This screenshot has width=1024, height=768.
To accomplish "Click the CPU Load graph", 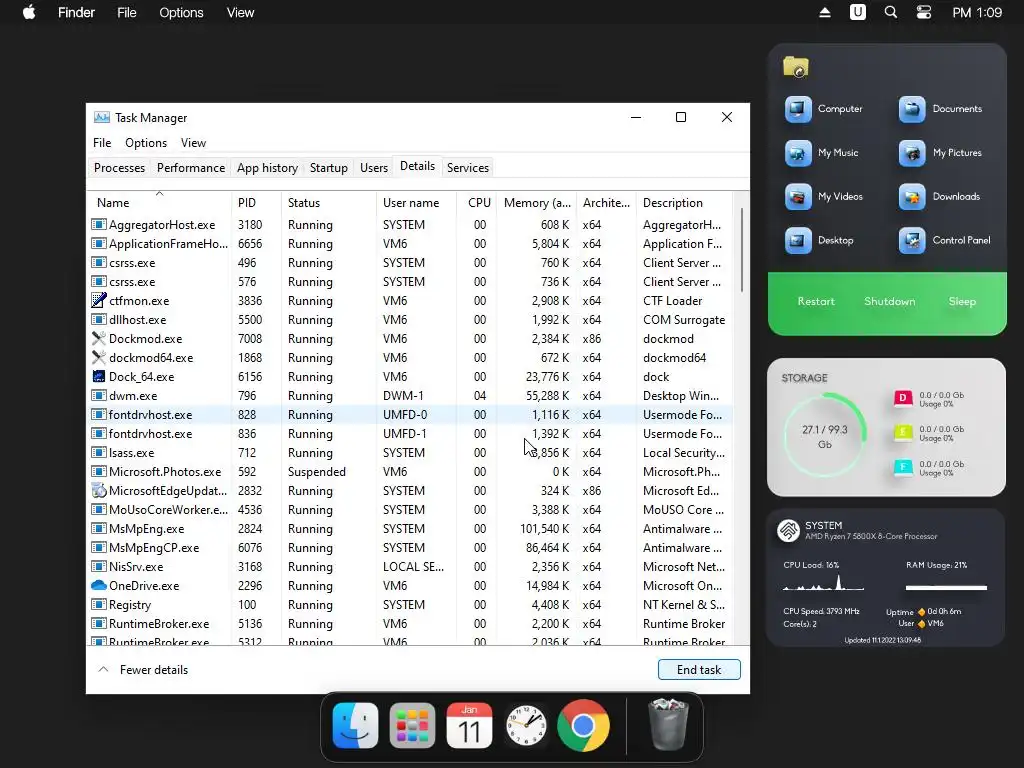I will tap(824, 582).
